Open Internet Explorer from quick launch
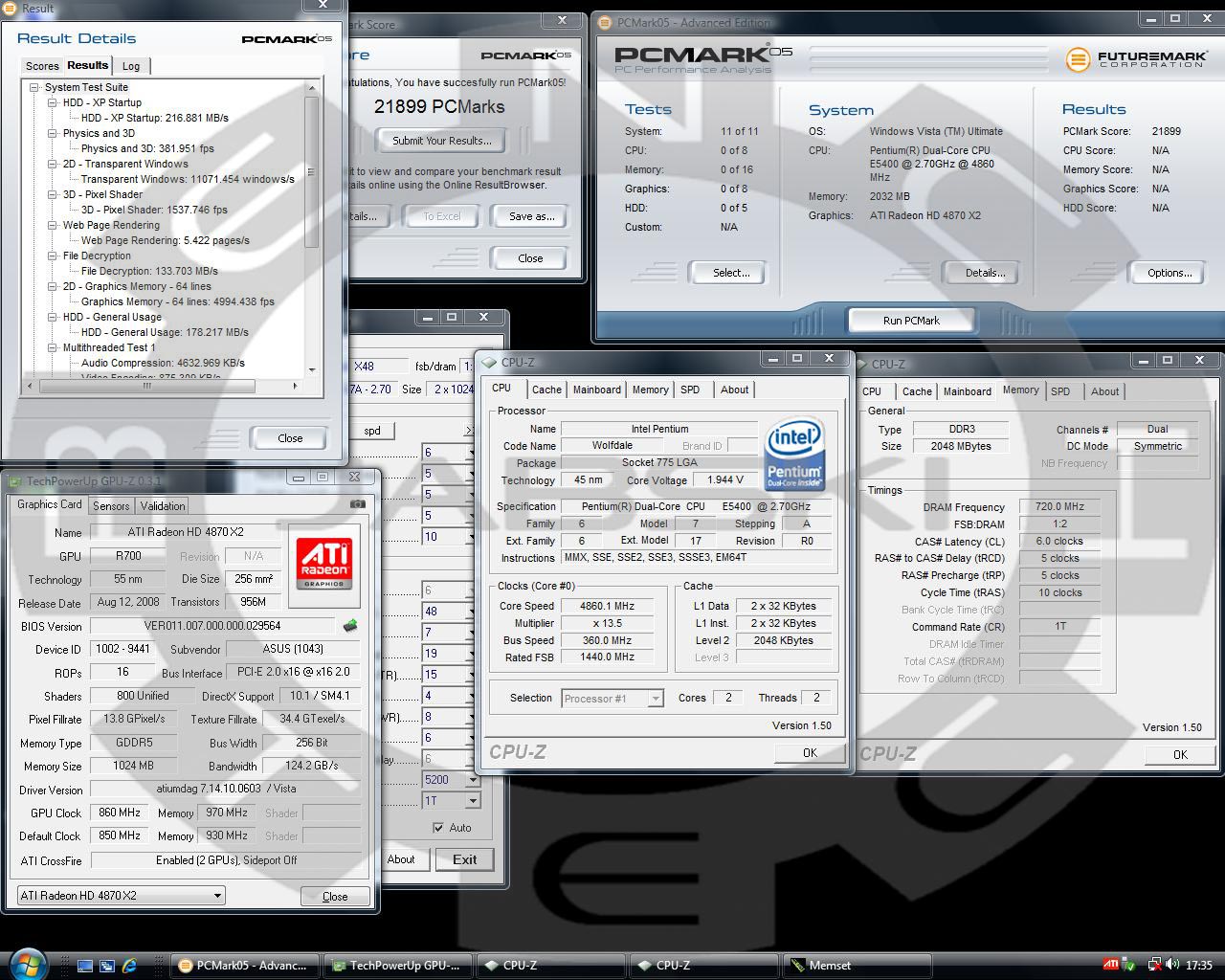Screen dimensions: 1225x980 (x=129, y=966)
